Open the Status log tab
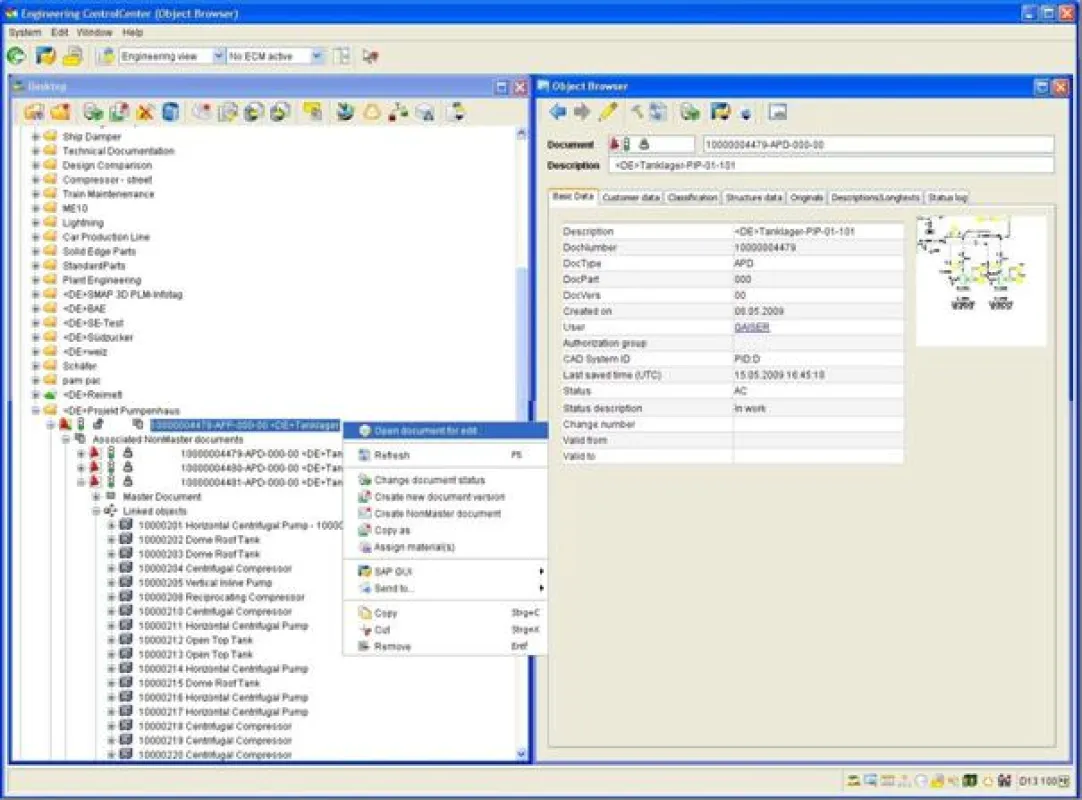Screen dimensions: 1082x800 click(947, 197)
